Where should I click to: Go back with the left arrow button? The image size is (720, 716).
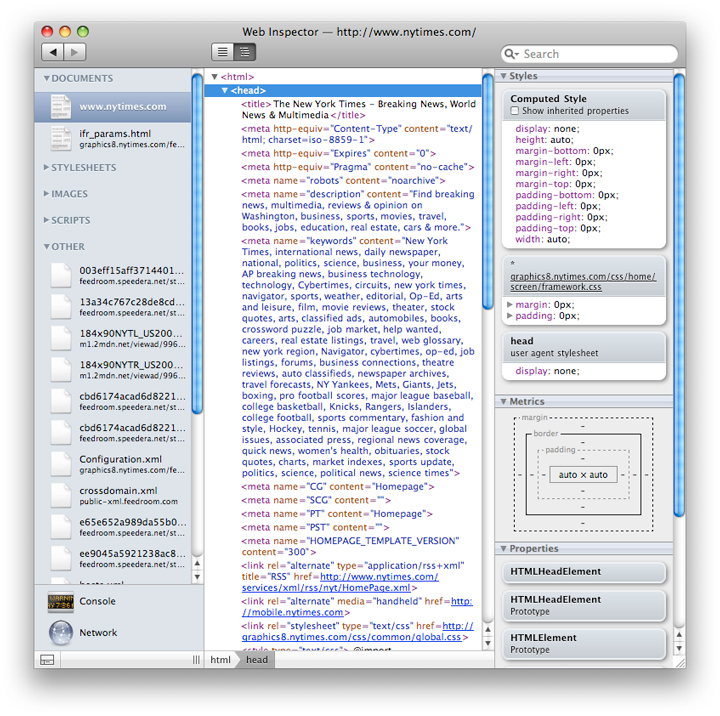tap(53, 52)
